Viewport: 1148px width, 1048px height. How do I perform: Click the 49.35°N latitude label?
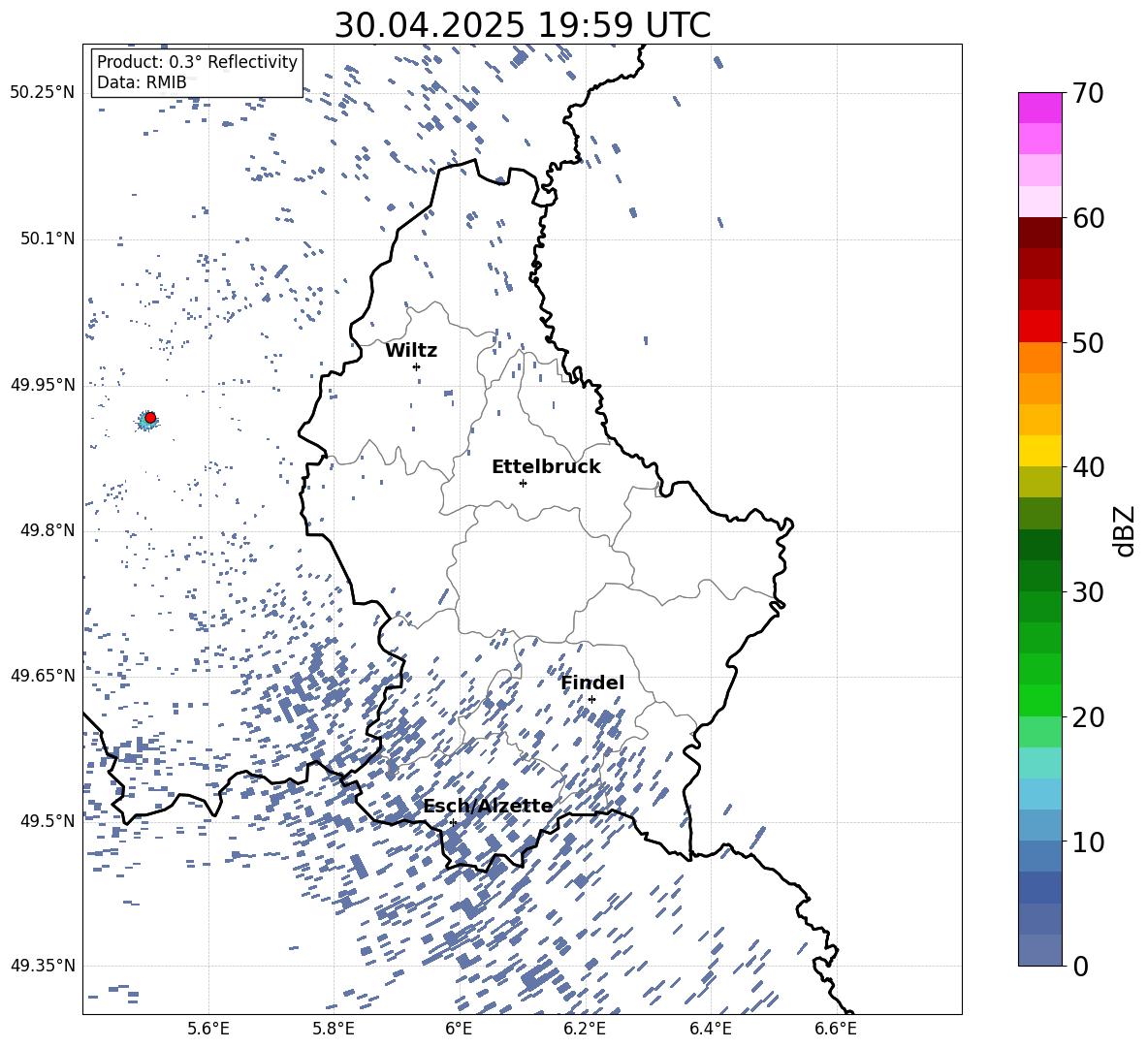pyautogui.click(x=43, y=966)
